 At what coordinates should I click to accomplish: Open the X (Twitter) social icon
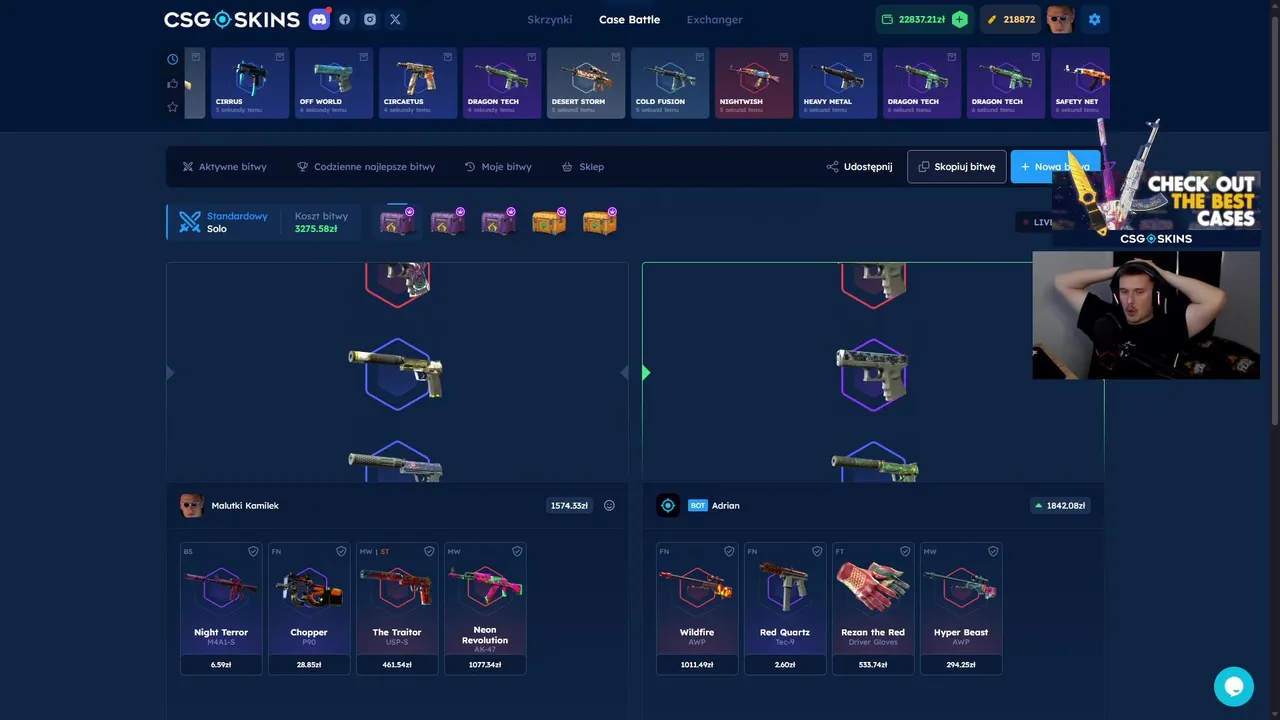395,19
